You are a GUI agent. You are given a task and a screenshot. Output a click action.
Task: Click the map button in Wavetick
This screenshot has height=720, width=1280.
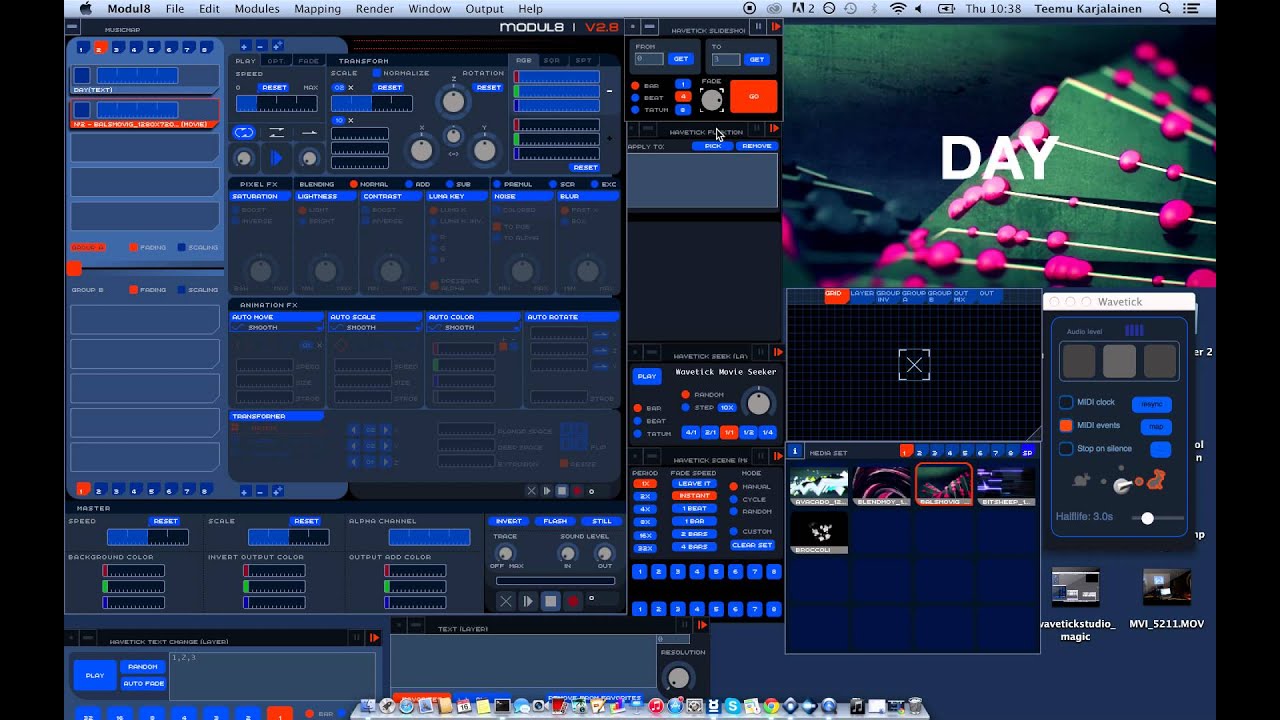click(x=1156, y=427)
